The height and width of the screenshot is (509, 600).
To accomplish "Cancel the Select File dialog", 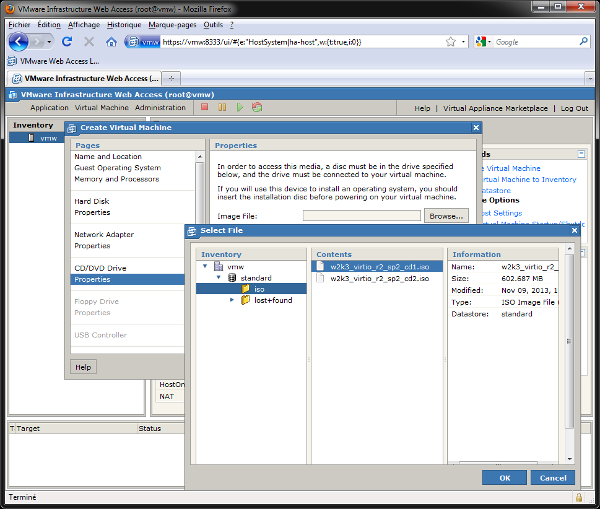I will (x=553, y=478).
